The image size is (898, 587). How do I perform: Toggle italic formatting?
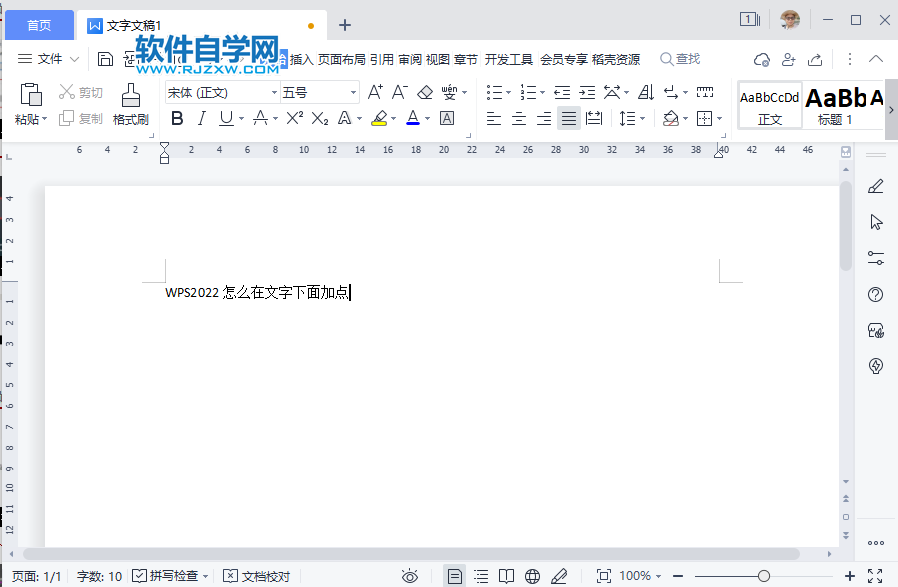[203, 118]
